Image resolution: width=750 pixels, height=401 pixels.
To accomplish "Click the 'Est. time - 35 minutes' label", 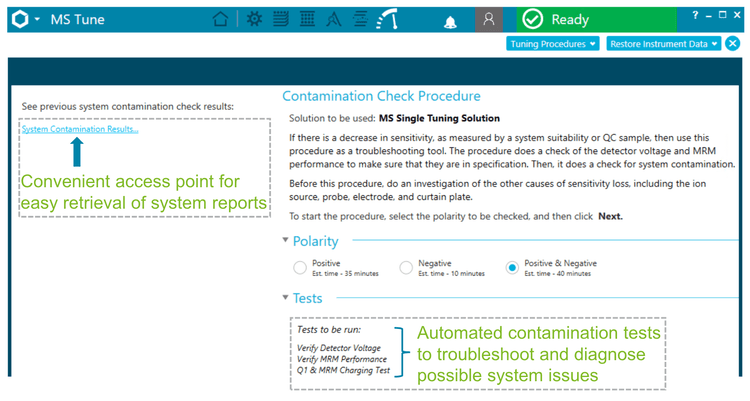I will coord(345,274).
